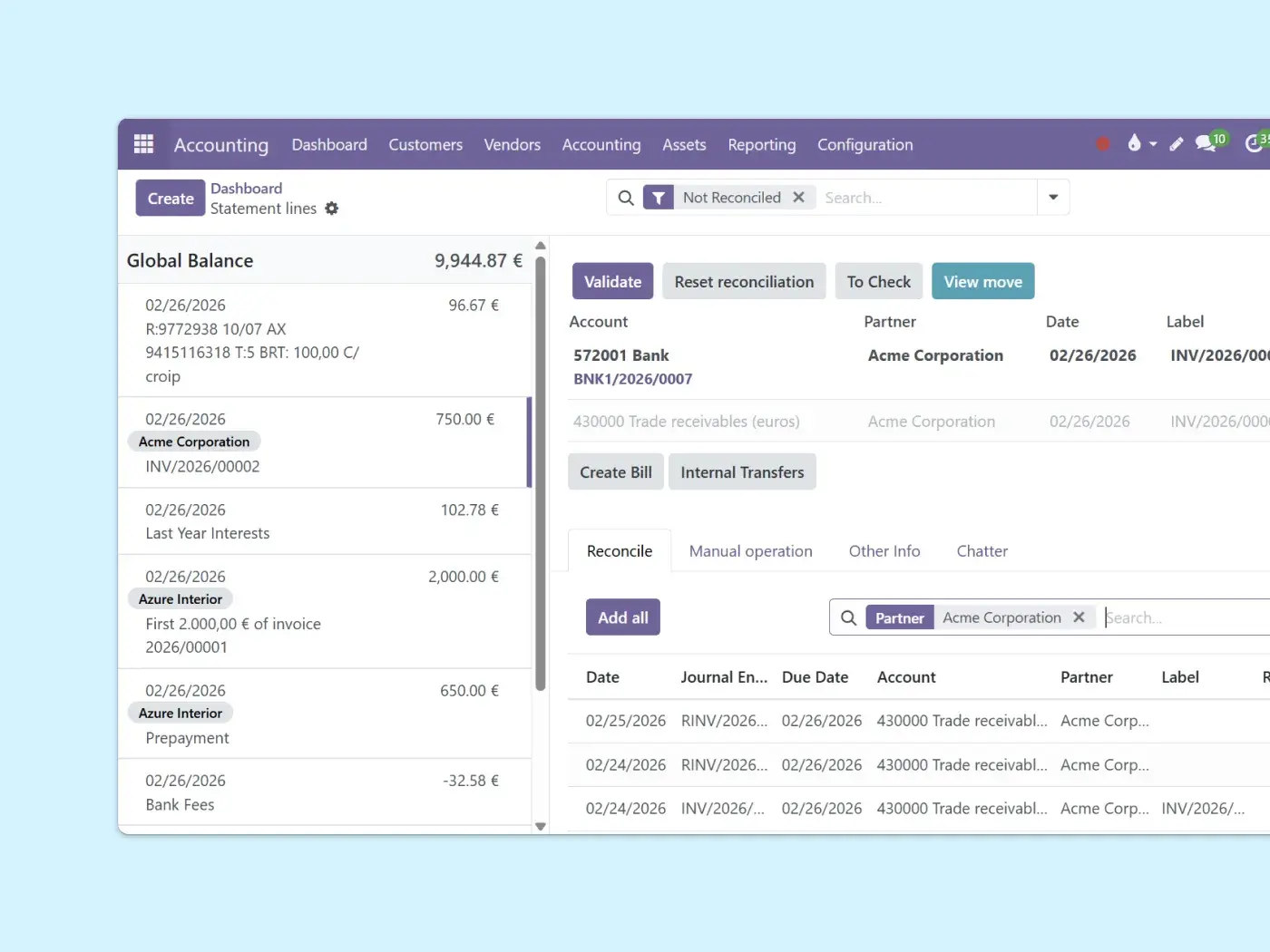Switch to the Manual operation tab
This screenshot has width=1270, height=952.
(750, 551)
